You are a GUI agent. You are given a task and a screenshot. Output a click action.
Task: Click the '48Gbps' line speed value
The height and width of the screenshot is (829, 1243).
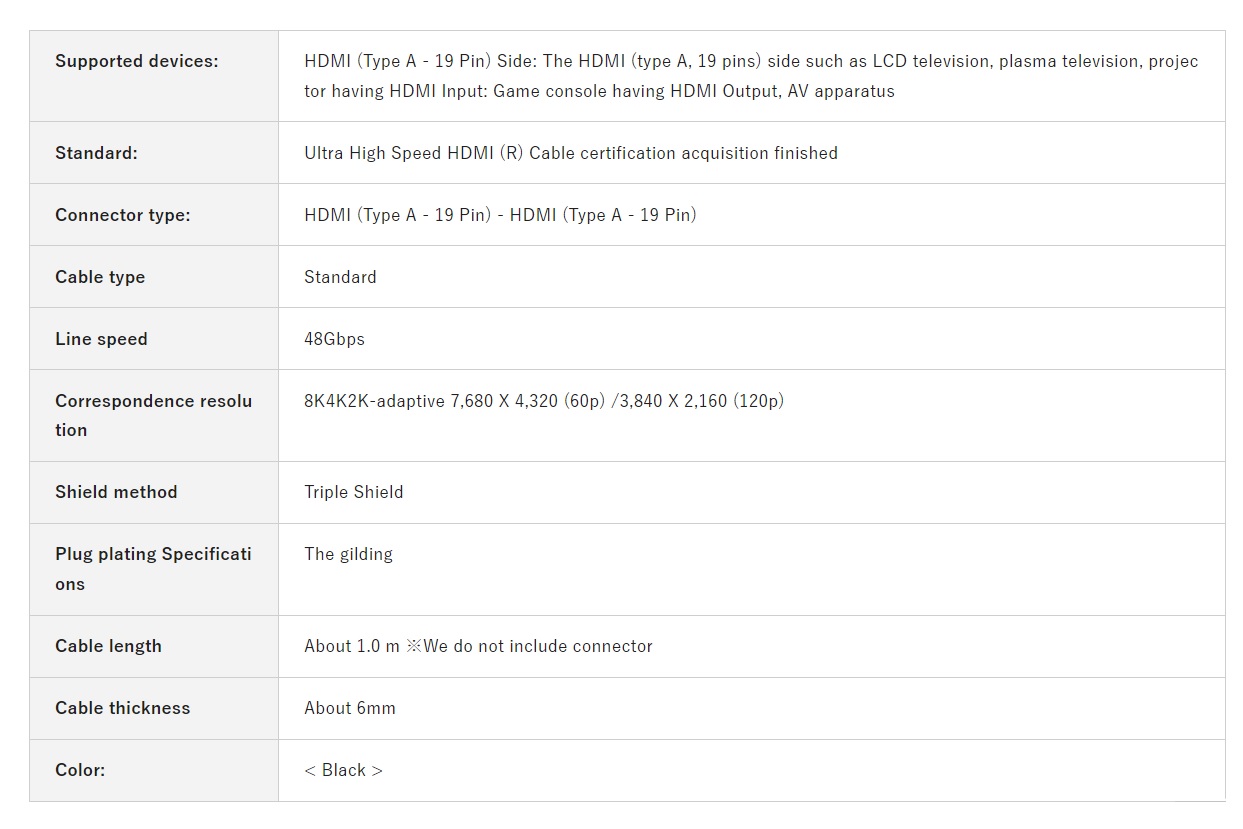tap(334, 339)
